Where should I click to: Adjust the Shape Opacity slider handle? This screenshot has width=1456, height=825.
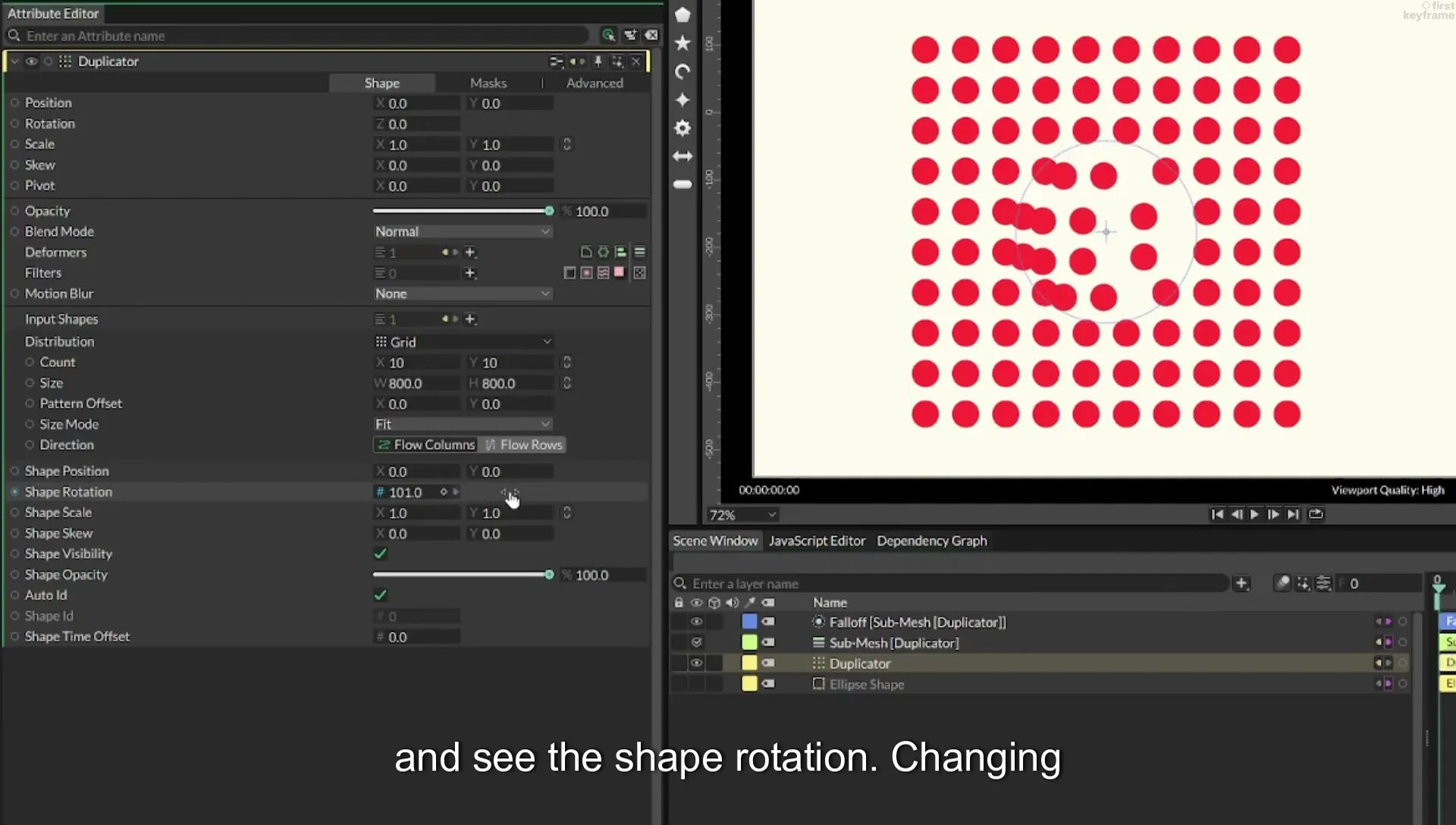point(549,575)
